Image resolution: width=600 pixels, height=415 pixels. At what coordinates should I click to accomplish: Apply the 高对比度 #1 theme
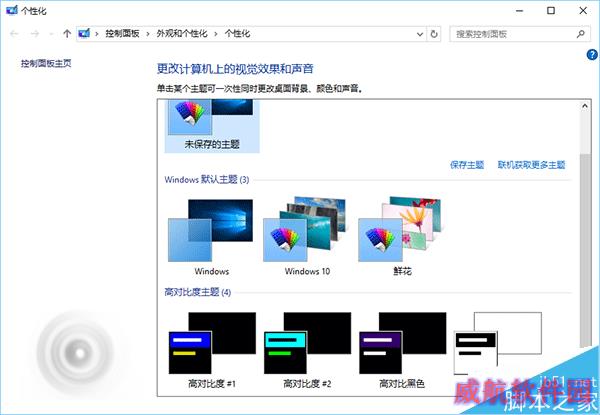coord(212,350)
